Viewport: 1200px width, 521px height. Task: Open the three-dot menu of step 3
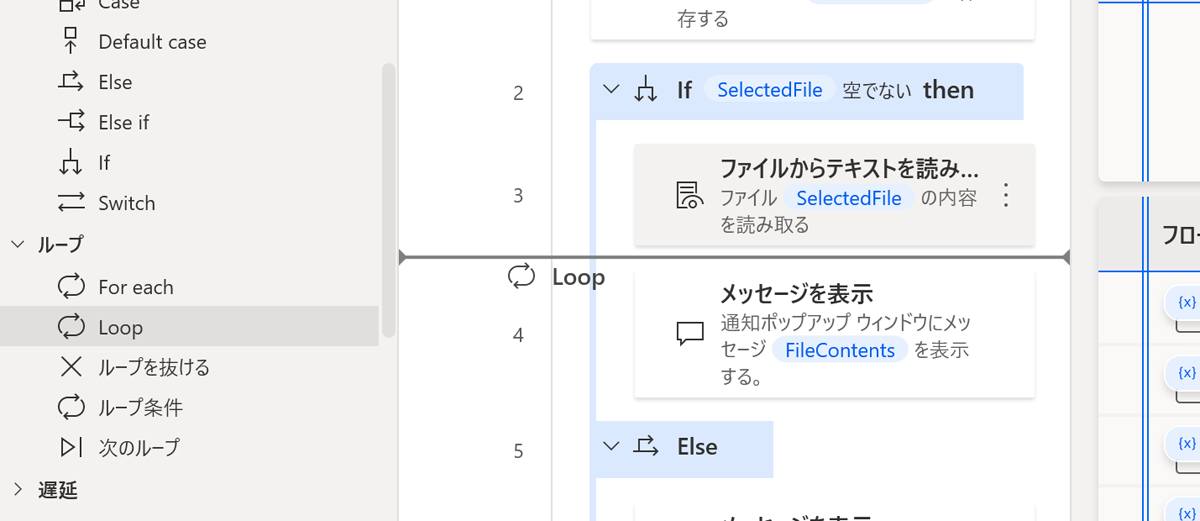pos(1006,195)
